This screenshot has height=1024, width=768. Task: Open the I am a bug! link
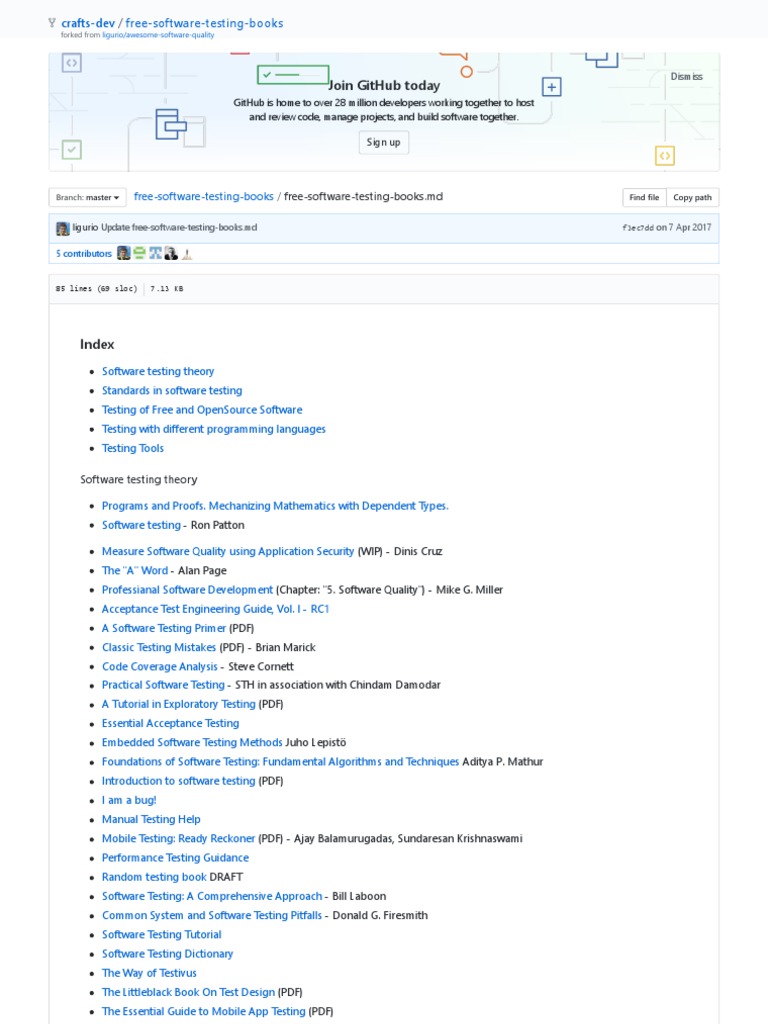pyautogui.click(x=129, y=800)
